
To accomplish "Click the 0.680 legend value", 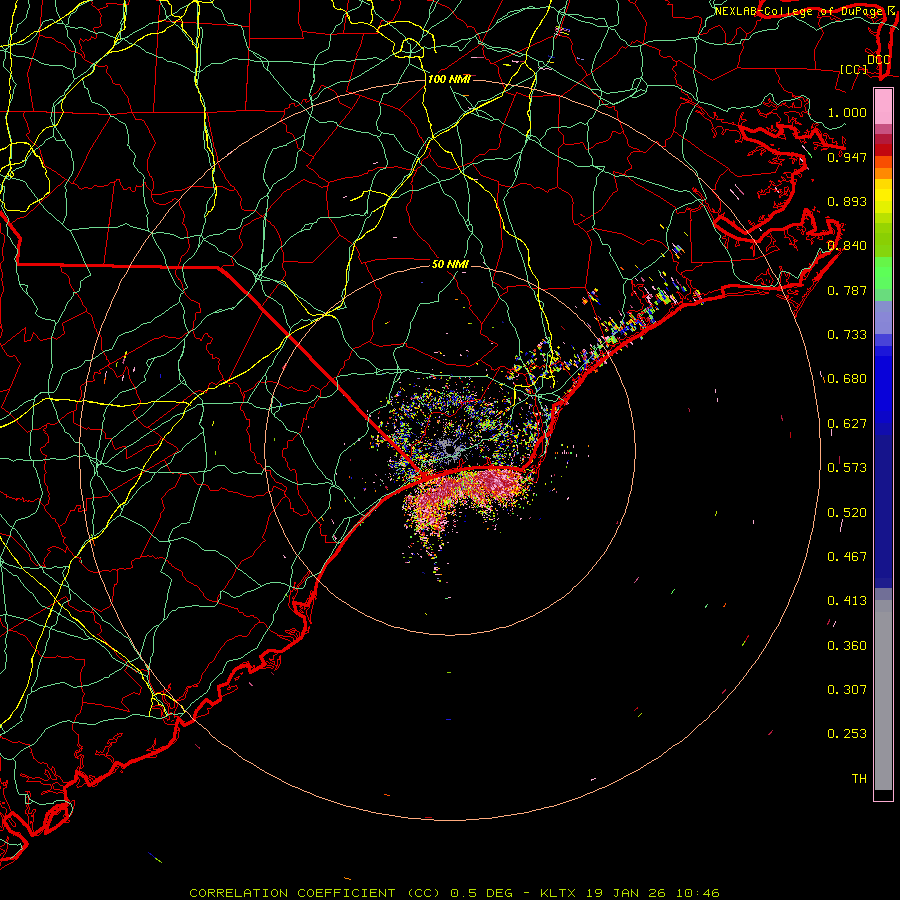I will (847, 378).
